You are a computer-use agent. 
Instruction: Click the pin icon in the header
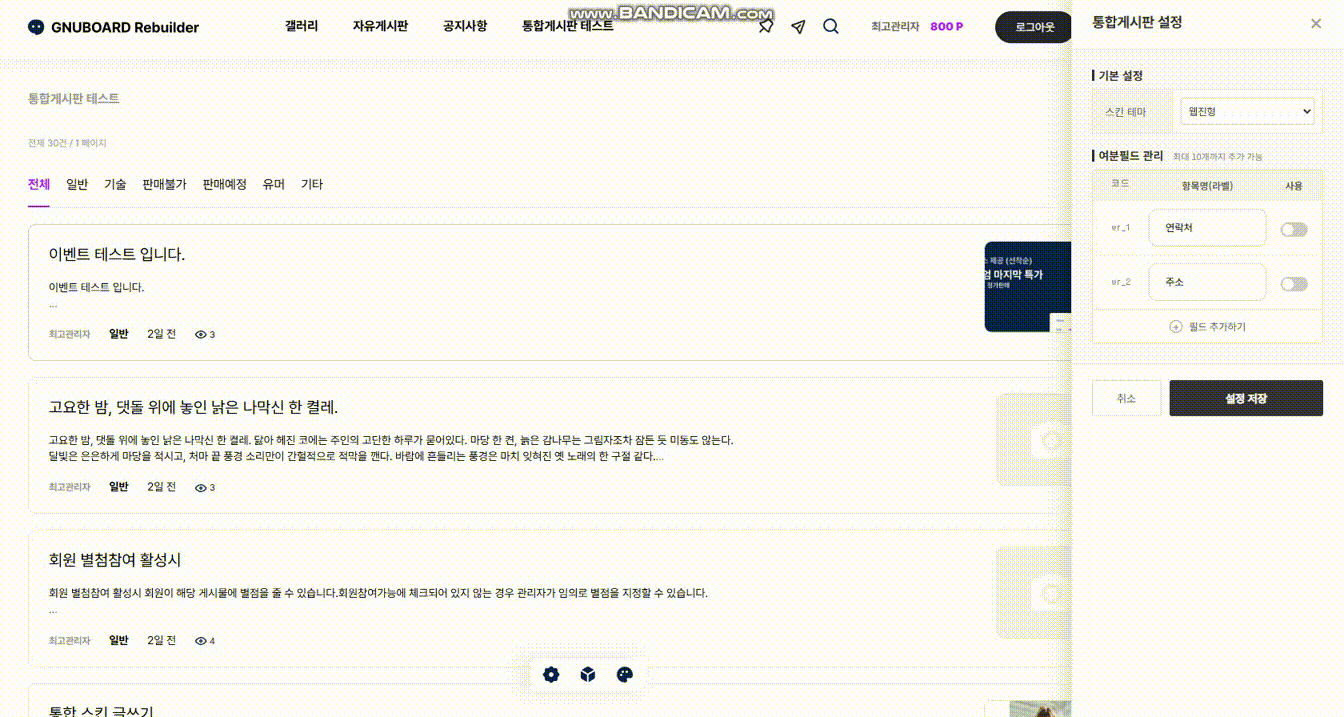coord(766,27)
